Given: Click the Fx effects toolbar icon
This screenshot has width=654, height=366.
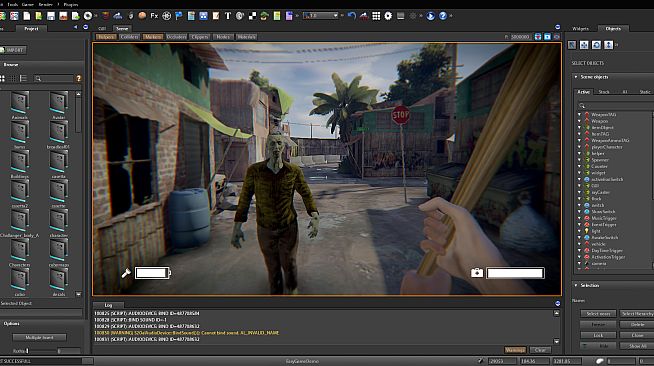Looking at the screenshot, I should [x=154, y=16].
